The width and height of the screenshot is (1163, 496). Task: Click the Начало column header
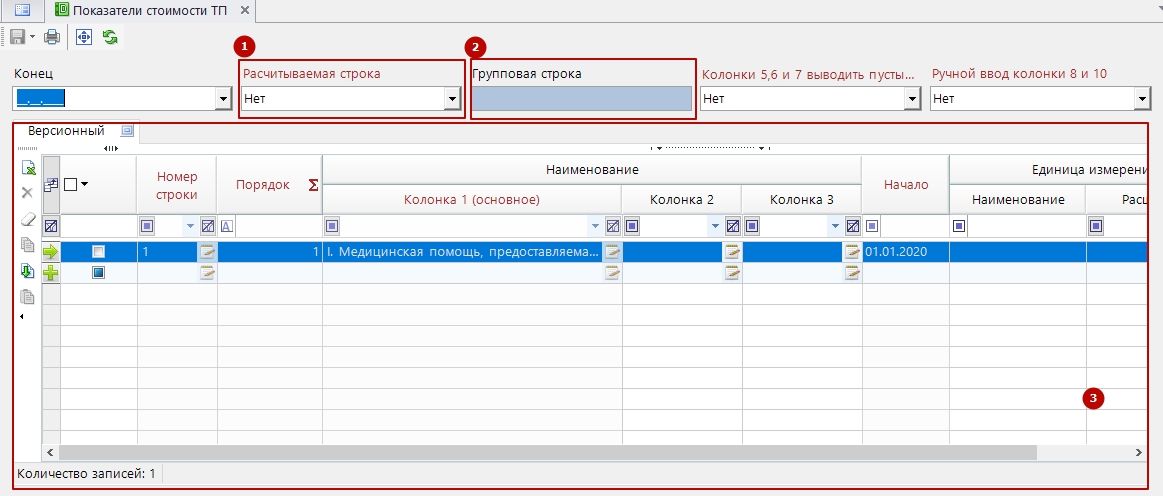905,184
